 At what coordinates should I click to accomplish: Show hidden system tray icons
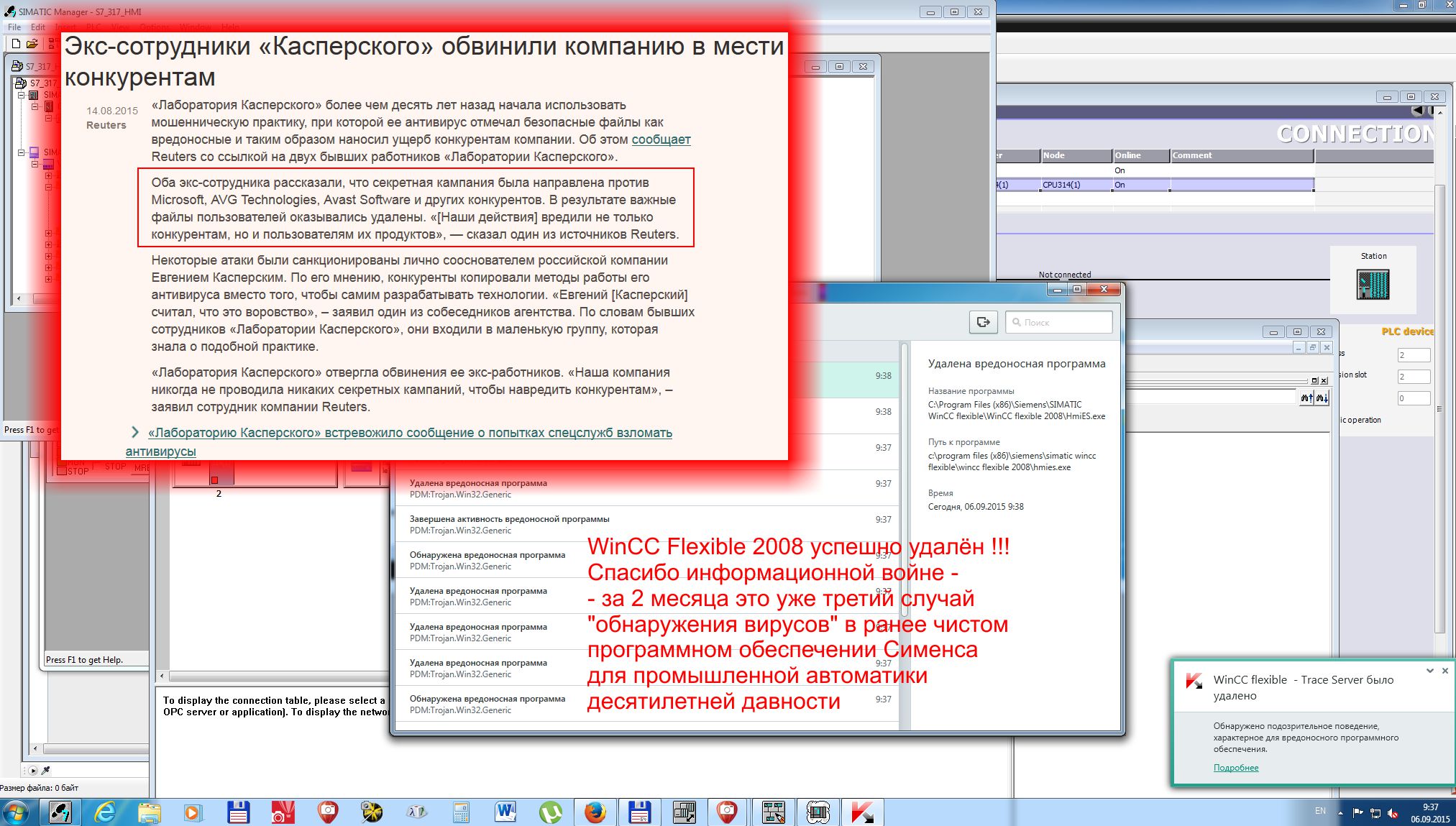tap(1340, 813)
